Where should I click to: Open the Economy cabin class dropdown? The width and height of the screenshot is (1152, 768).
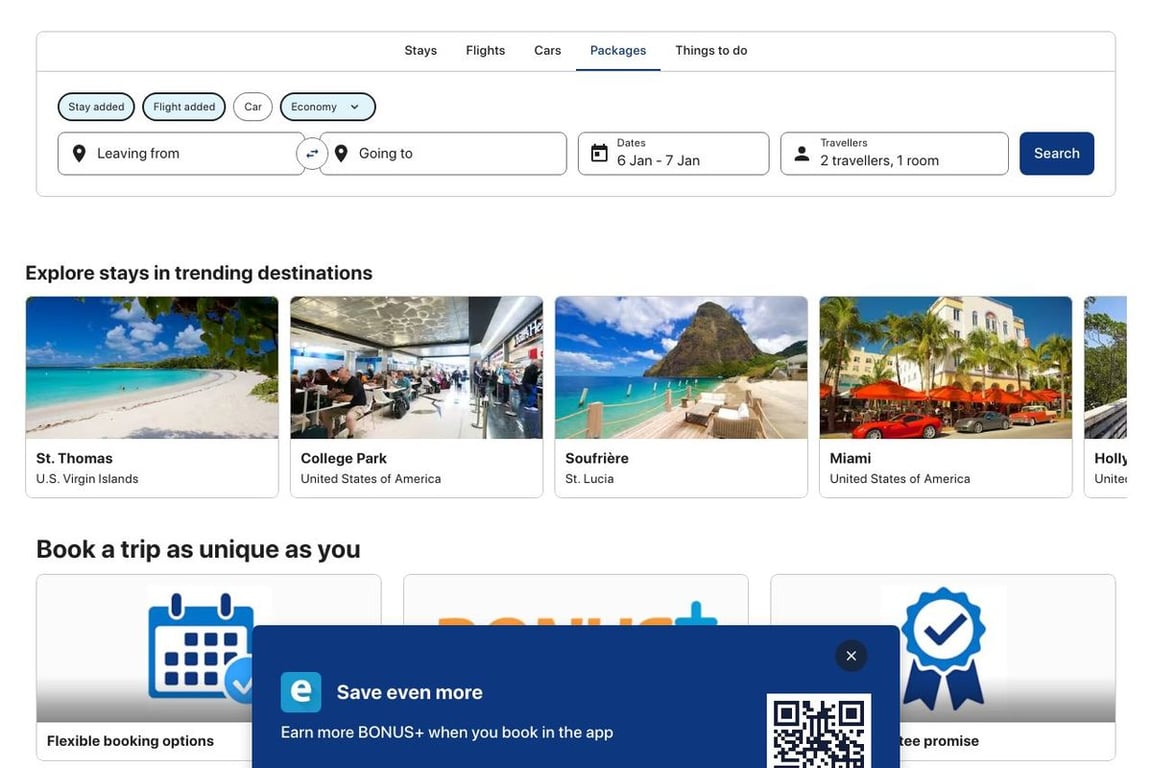pos(327,106)
